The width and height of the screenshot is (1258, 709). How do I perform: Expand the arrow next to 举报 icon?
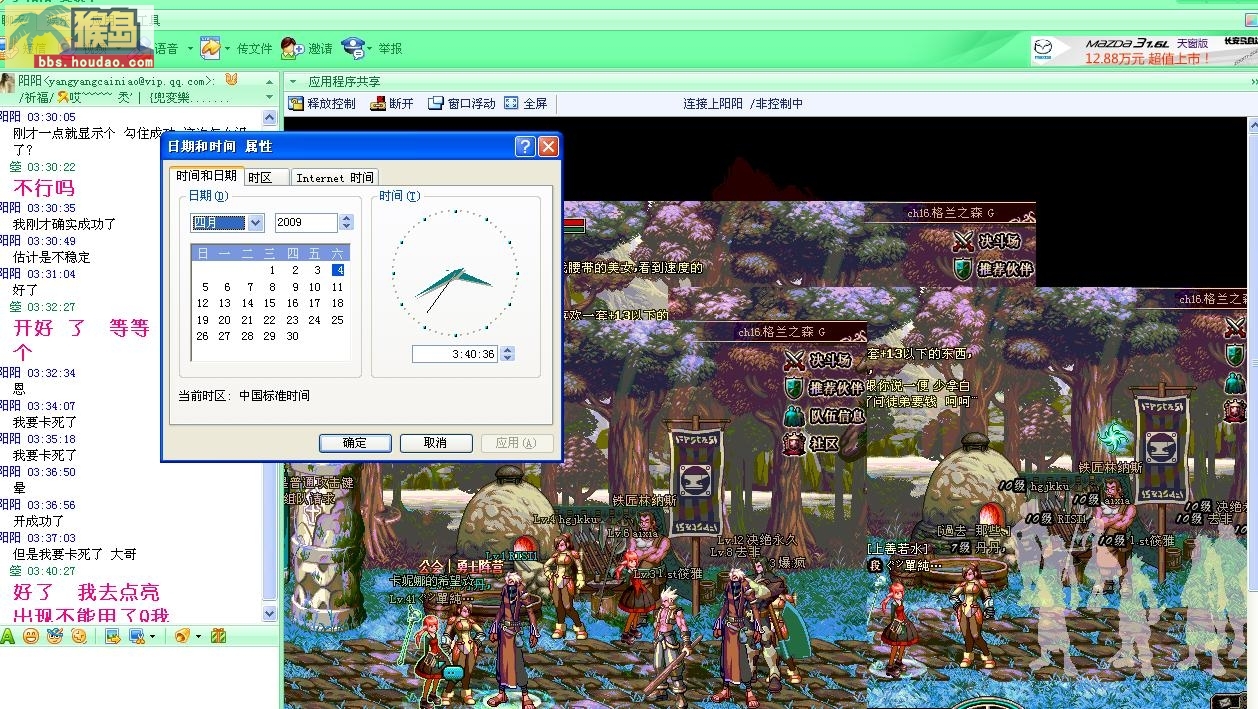[x=369, y=48]
